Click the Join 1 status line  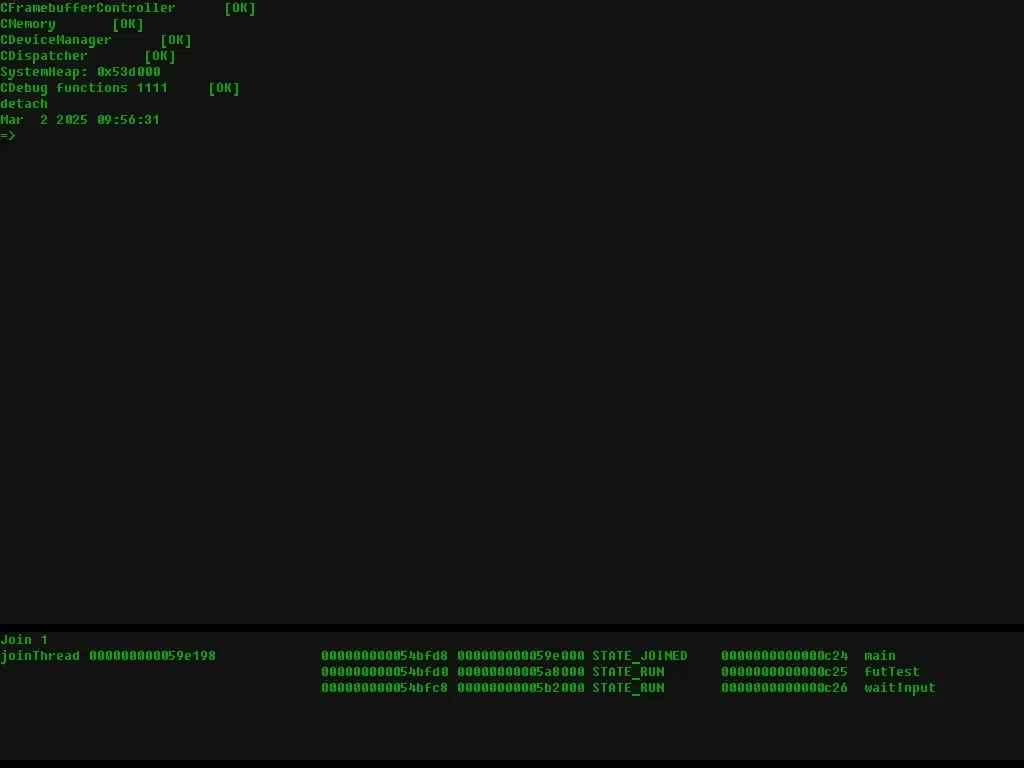pyautogui.click(x=24, y=640)
